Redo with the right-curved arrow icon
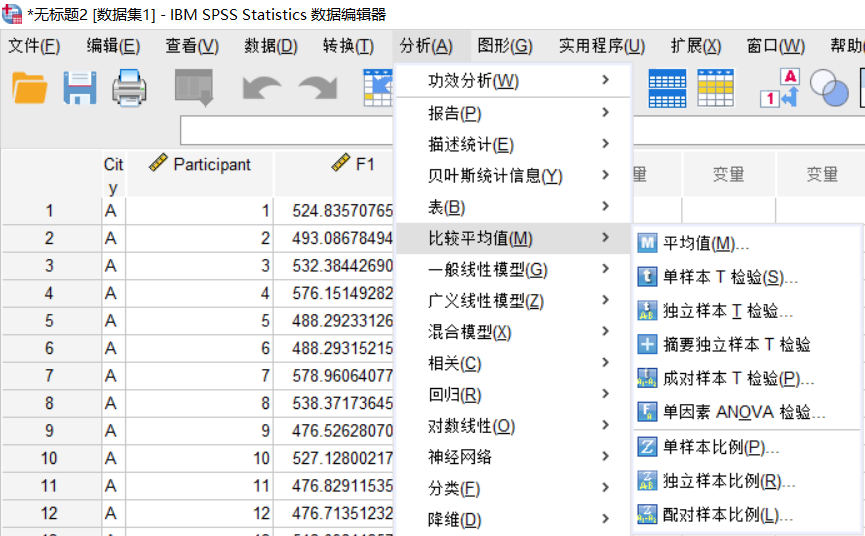The image size is (865, 536). point(318,88)
